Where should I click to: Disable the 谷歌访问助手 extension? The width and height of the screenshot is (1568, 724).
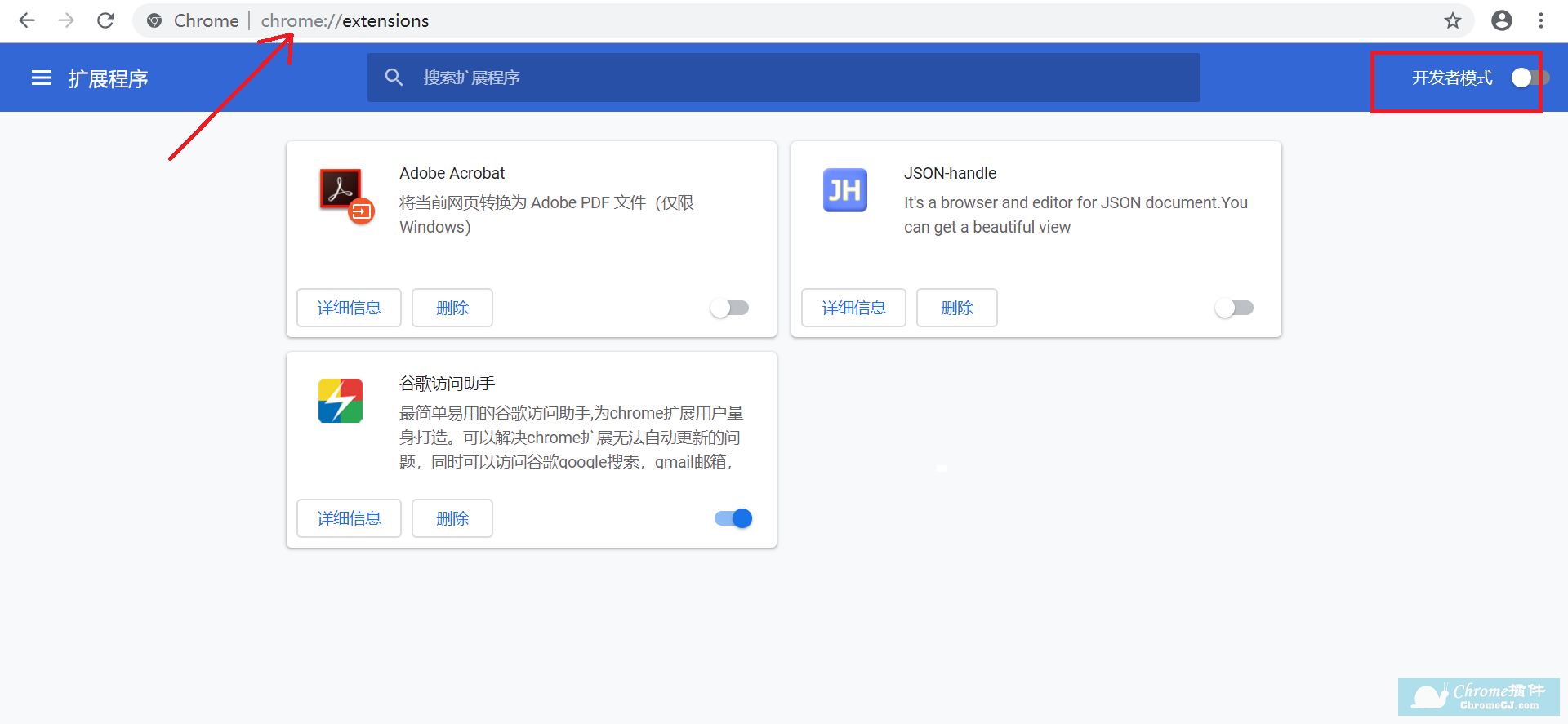[733, 518]
